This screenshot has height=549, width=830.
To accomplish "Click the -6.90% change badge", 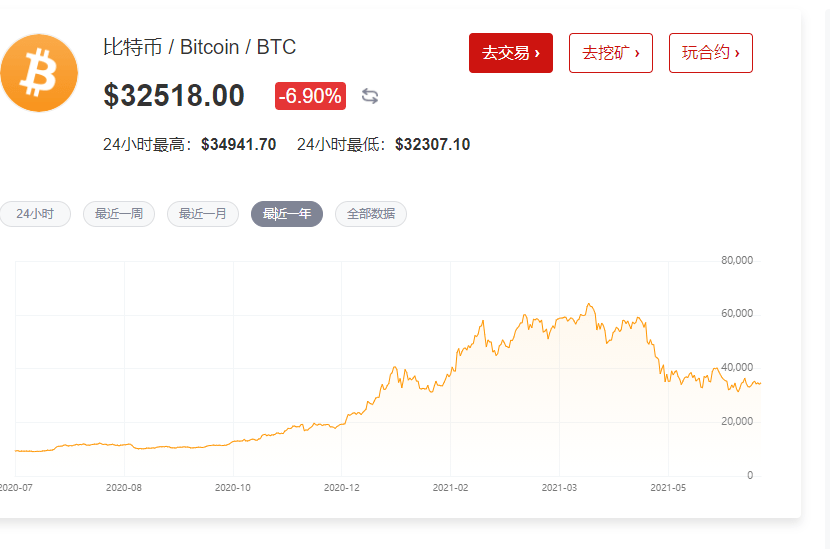I will click(x=310, y=96).
